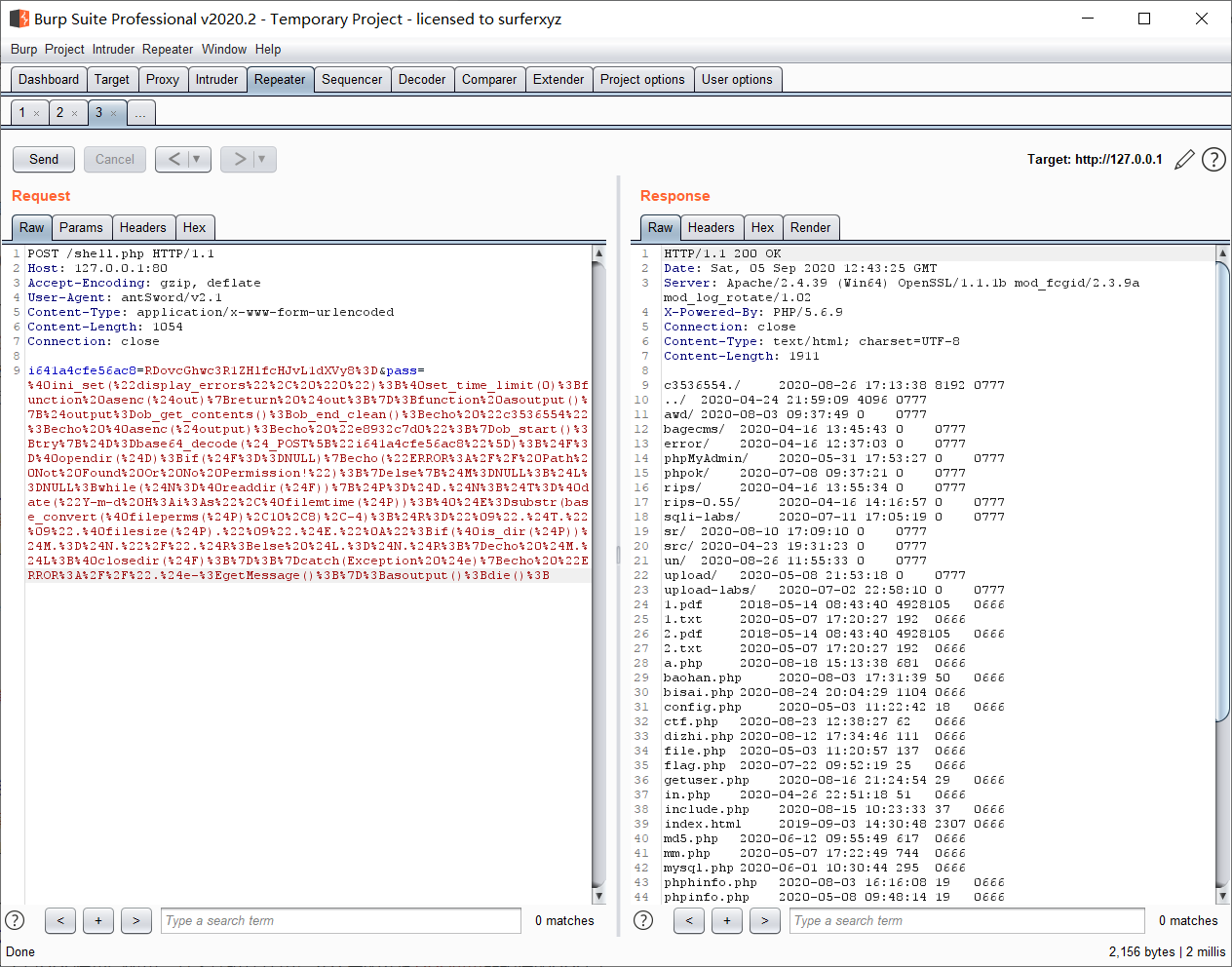Click the Response pane scroll-up arrow
The height and width of the screenshot is (967, 1232).
pyautogui.click(x=1222, y=253)
